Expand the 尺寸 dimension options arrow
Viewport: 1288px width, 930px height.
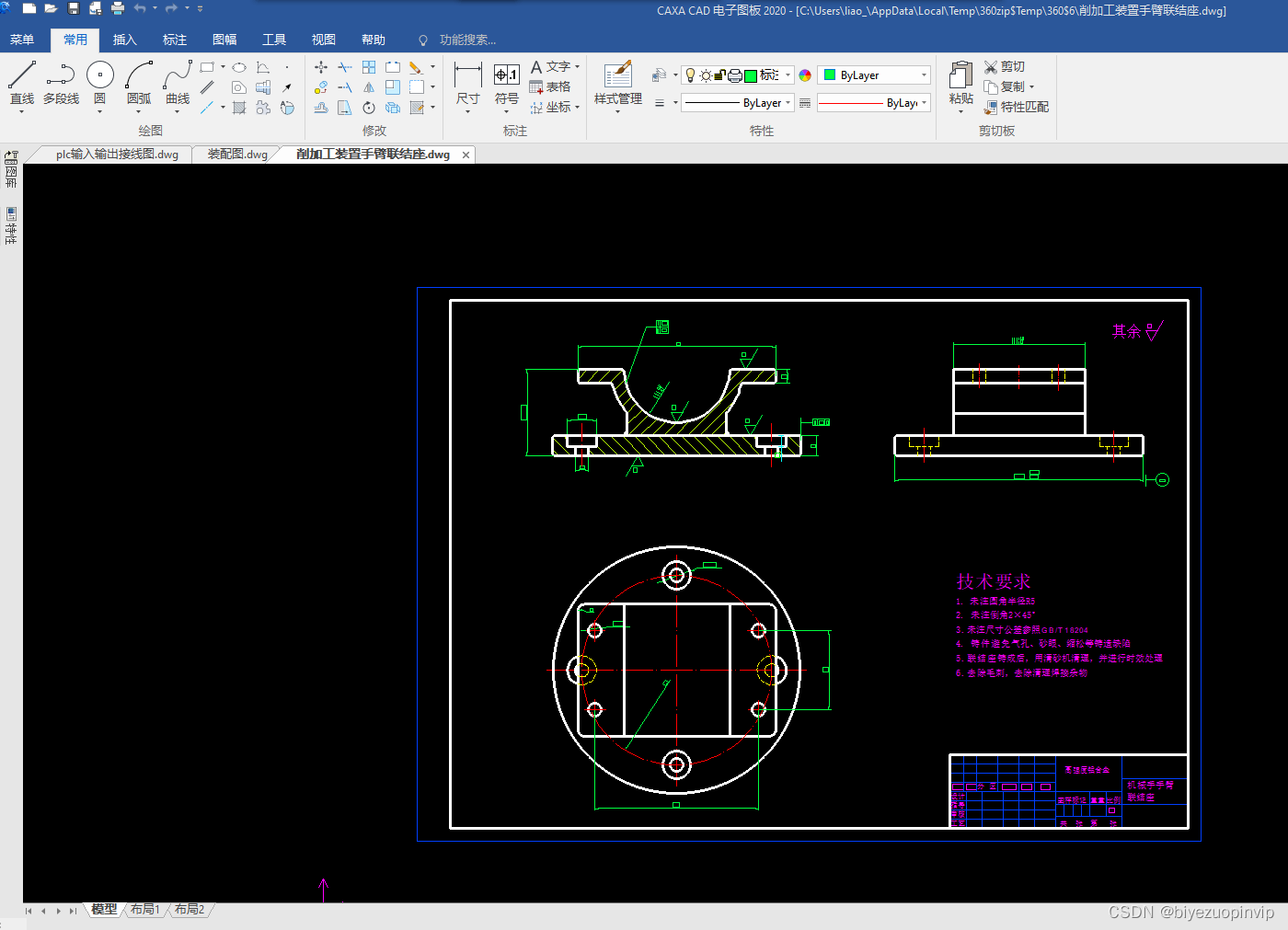coord(467,111)
